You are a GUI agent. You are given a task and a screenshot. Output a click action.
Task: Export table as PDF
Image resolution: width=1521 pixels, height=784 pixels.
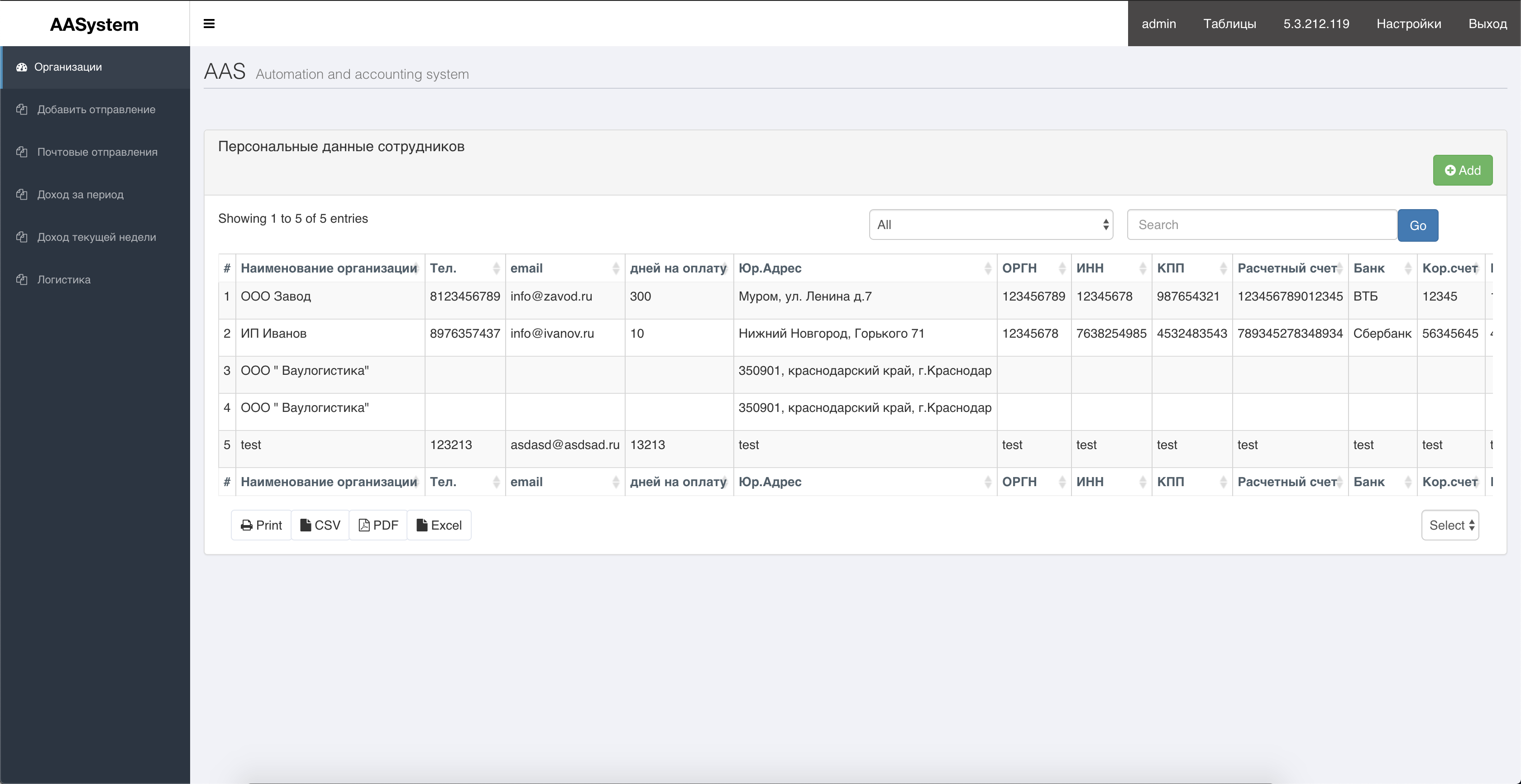(378, 525)
